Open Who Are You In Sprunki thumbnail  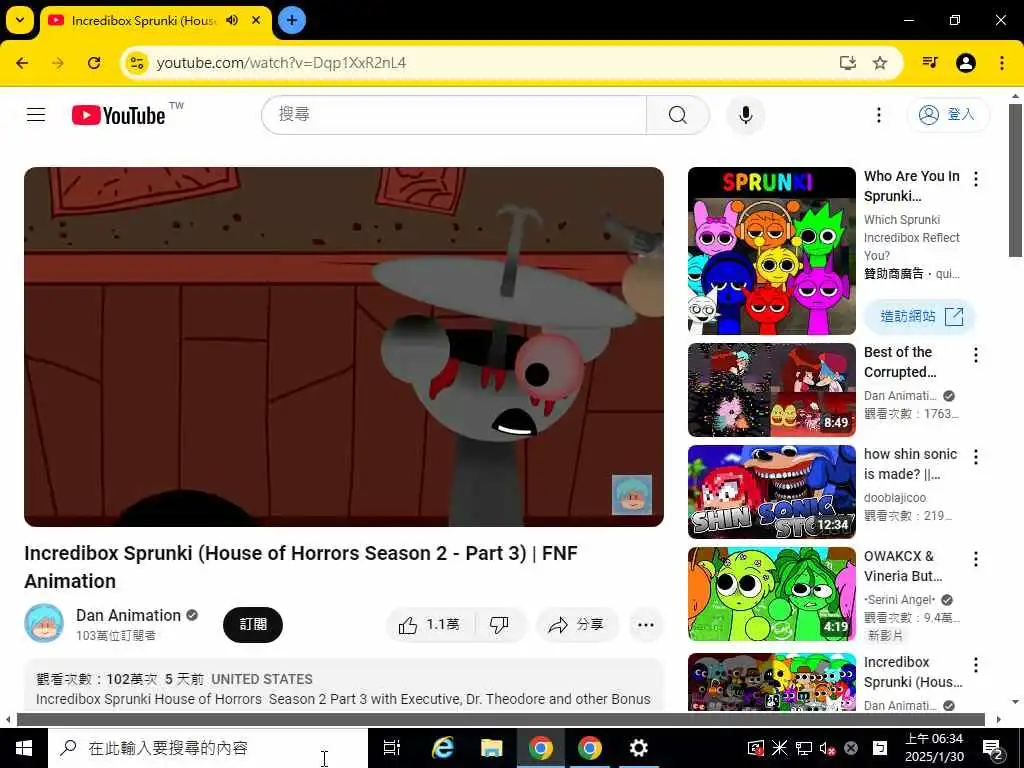[x=771, y=251]
